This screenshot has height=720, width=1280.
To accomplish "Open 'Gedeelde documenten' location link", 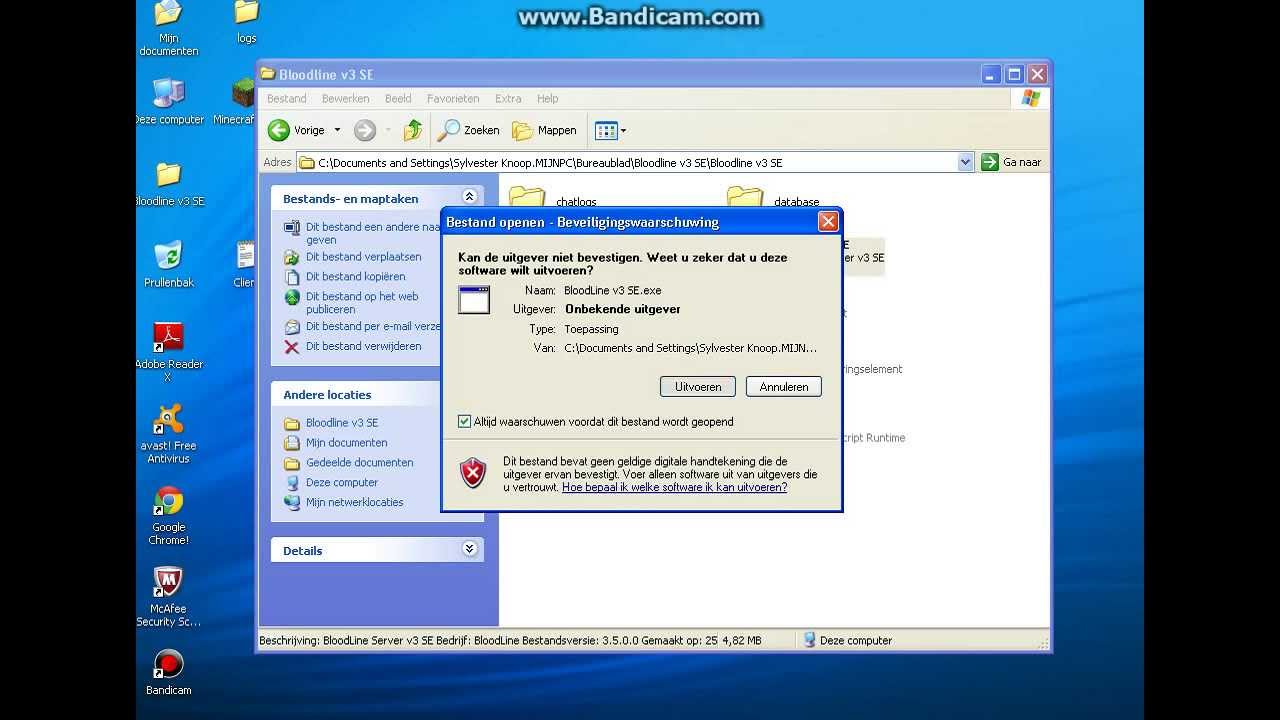I will [359, 463].
